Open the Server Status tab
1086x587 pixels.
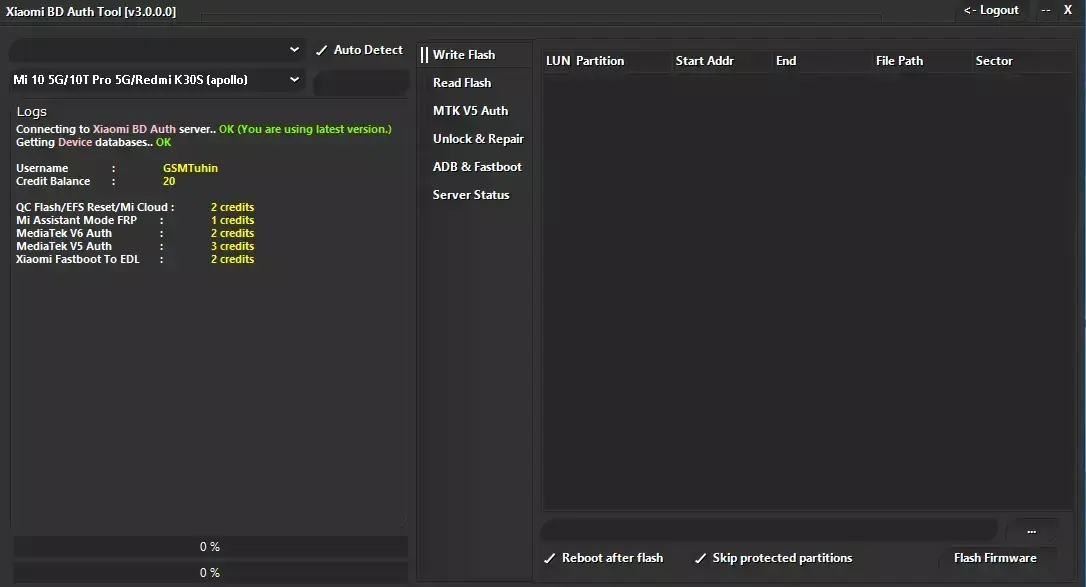click(x=471, y=195)
